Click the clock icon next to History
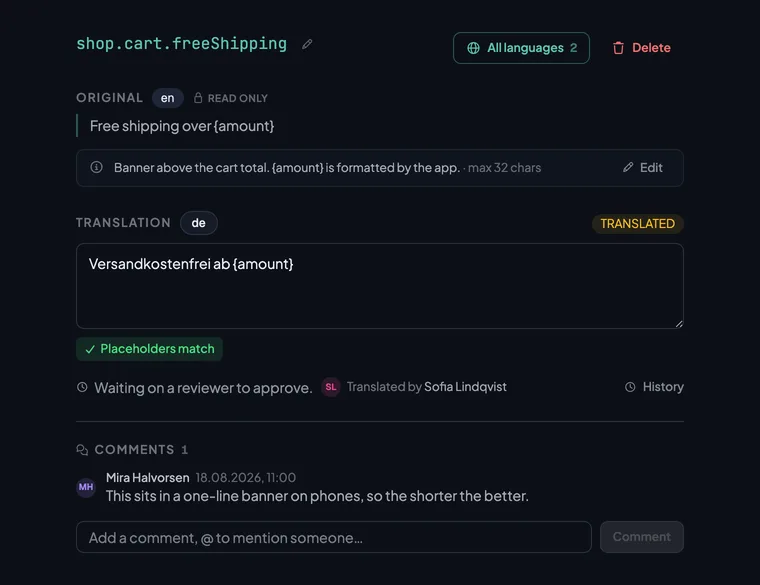Screen dimensions: 760x585 tap(630, 387)
